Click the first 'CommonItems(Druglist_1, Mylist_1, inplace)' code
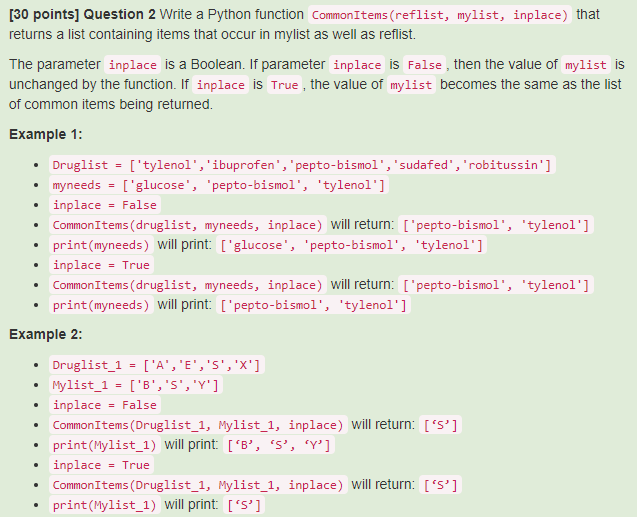Viewport: 637px width, 517px height. coord(198,425)
